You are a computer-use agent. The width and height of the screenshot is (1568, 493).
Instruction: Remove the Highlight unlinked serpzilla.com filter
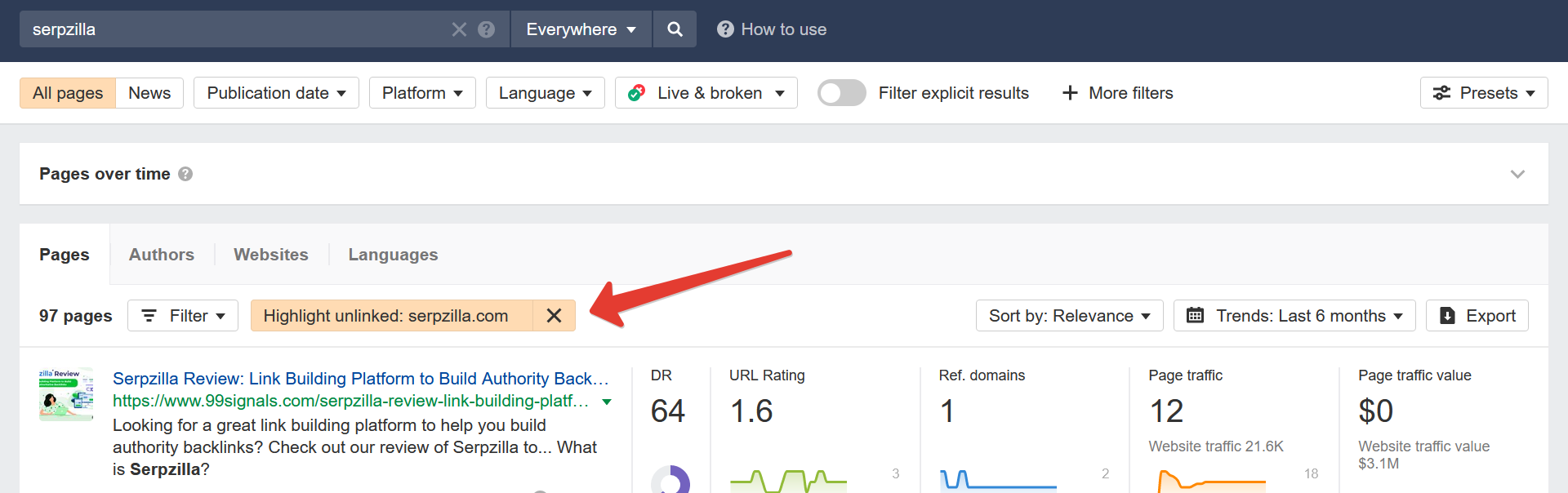click(x=554, y=316)
